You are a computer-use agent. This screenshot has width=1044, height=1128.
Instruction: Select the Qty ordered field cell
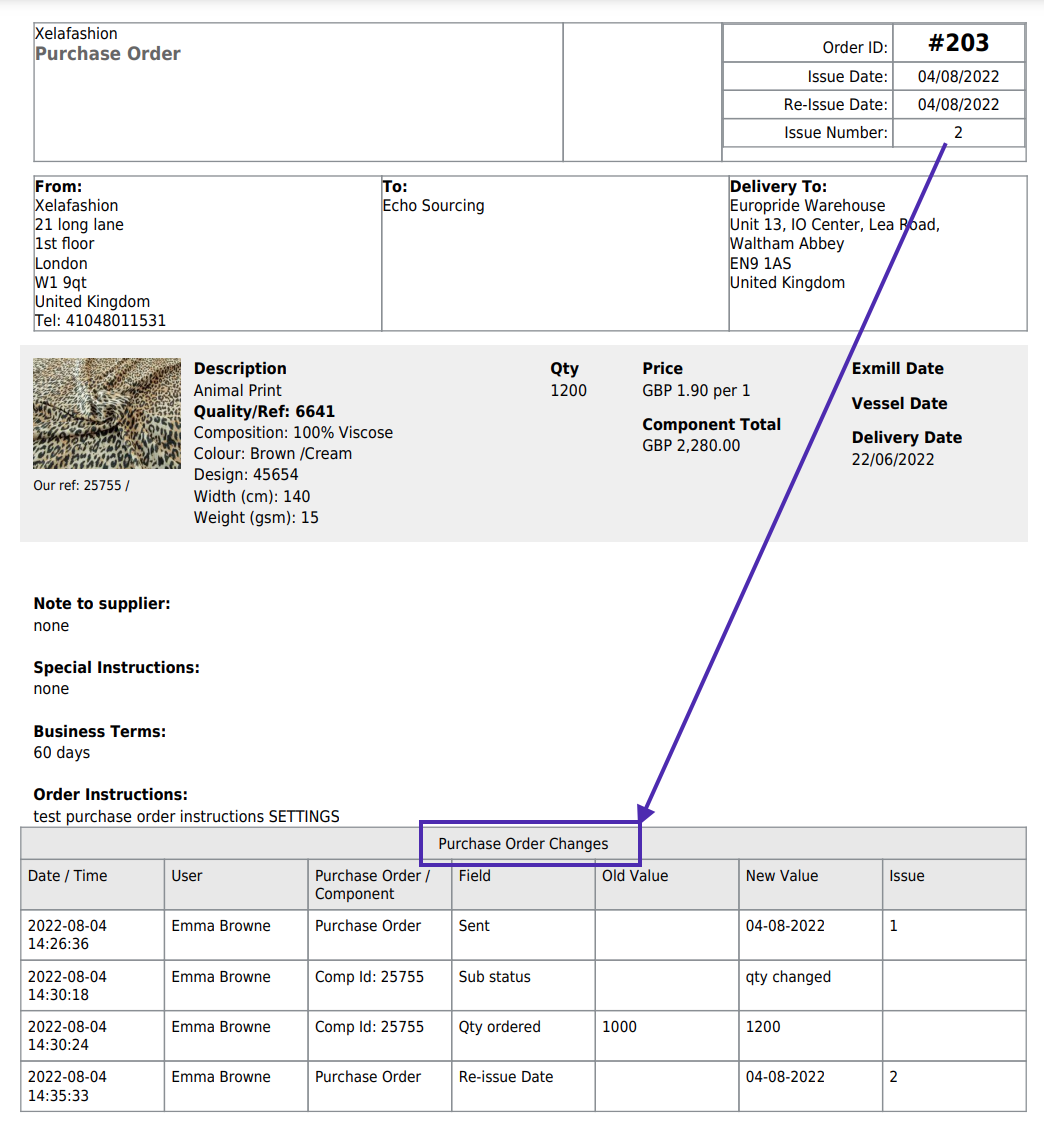[499, 1027]
